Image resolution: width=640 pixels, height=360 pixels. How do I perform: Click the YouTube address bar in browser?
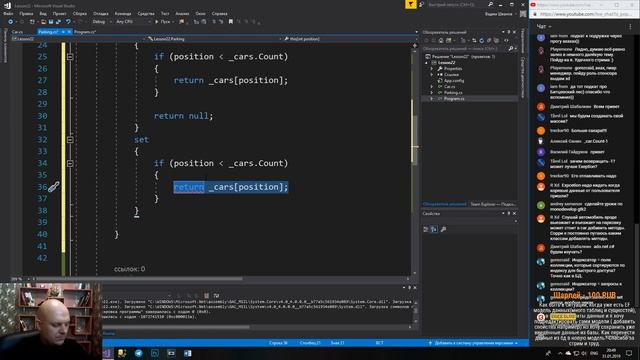pyautogui.click(x=584, y=14)
